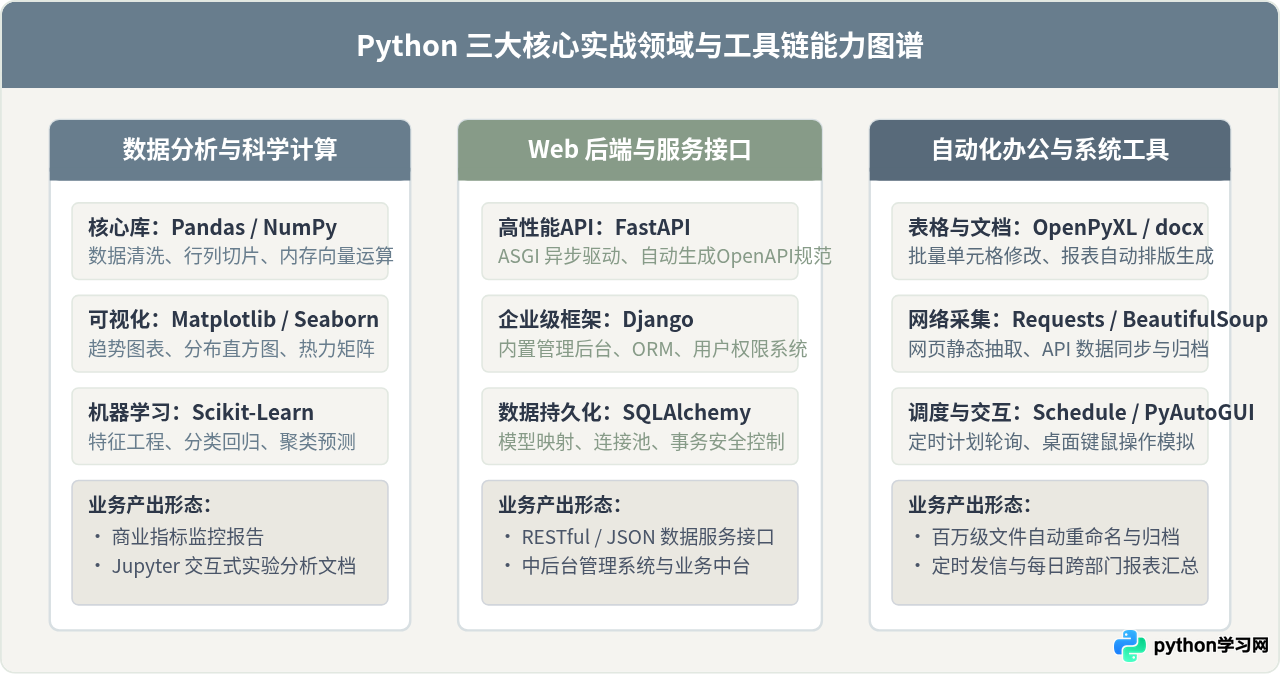1280x674 pixels.
Task: Click the line '批量单元格修改、报表自动排版生成'
Action: coord(1061,256)
